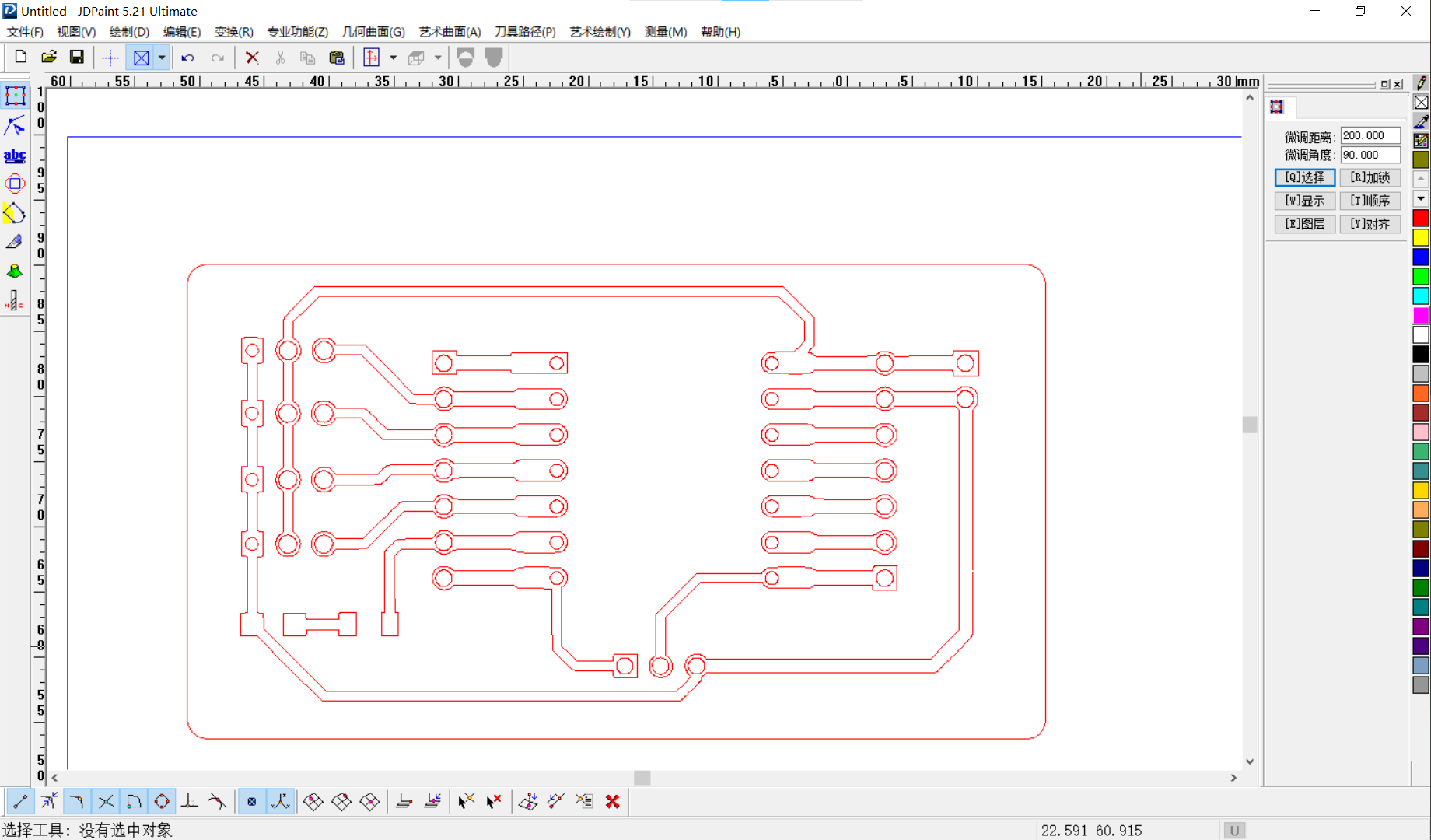Click the [Q]选择 button

click(1305, 177)
